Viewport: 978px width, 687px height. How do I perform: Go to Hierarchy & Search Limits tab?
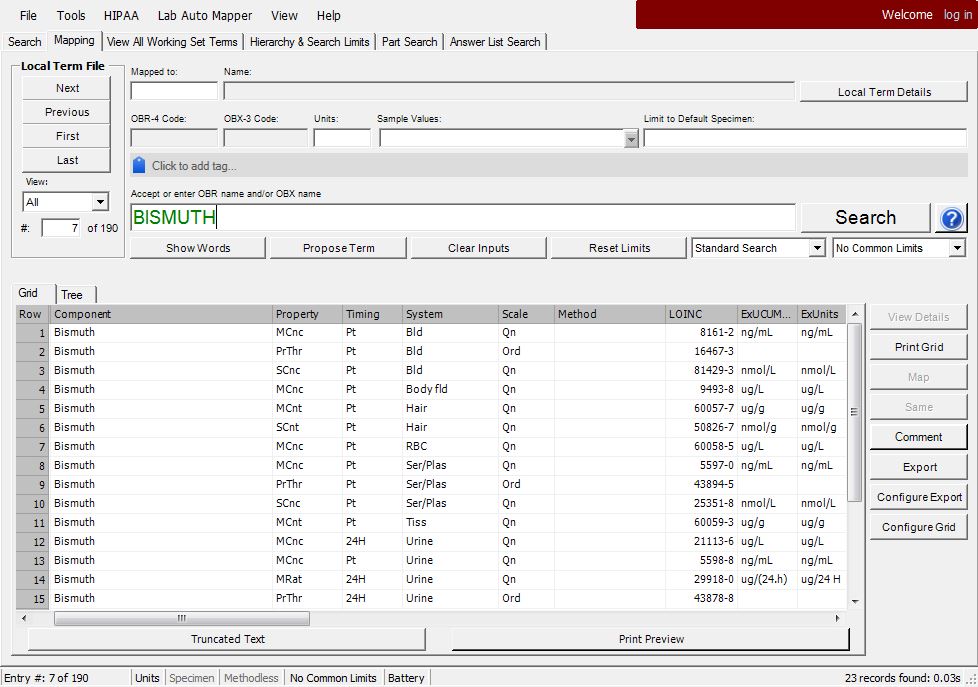point(309,42)
